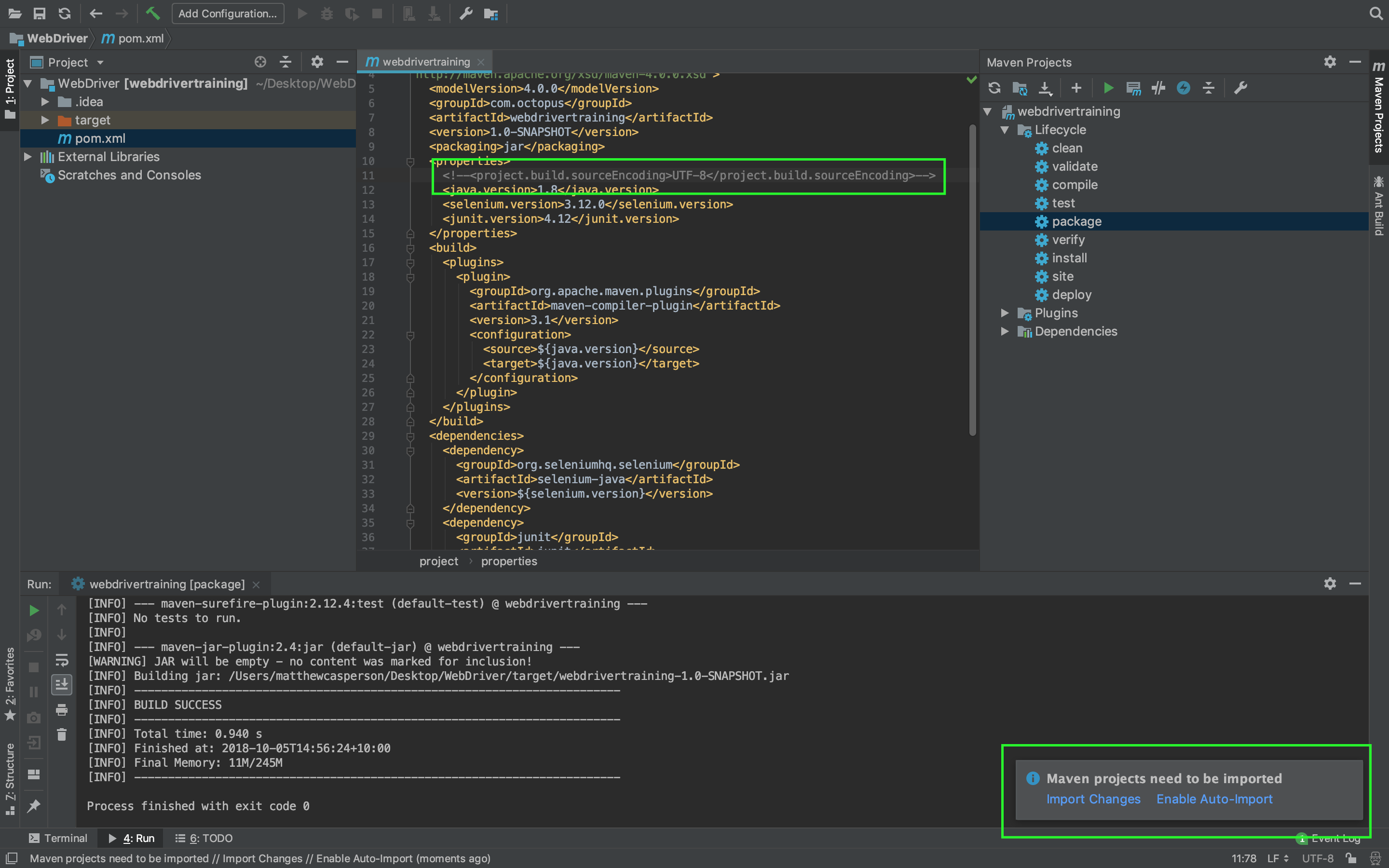Click Enable Auto-Import link

pyautogui.click(x=1214, y=799)
